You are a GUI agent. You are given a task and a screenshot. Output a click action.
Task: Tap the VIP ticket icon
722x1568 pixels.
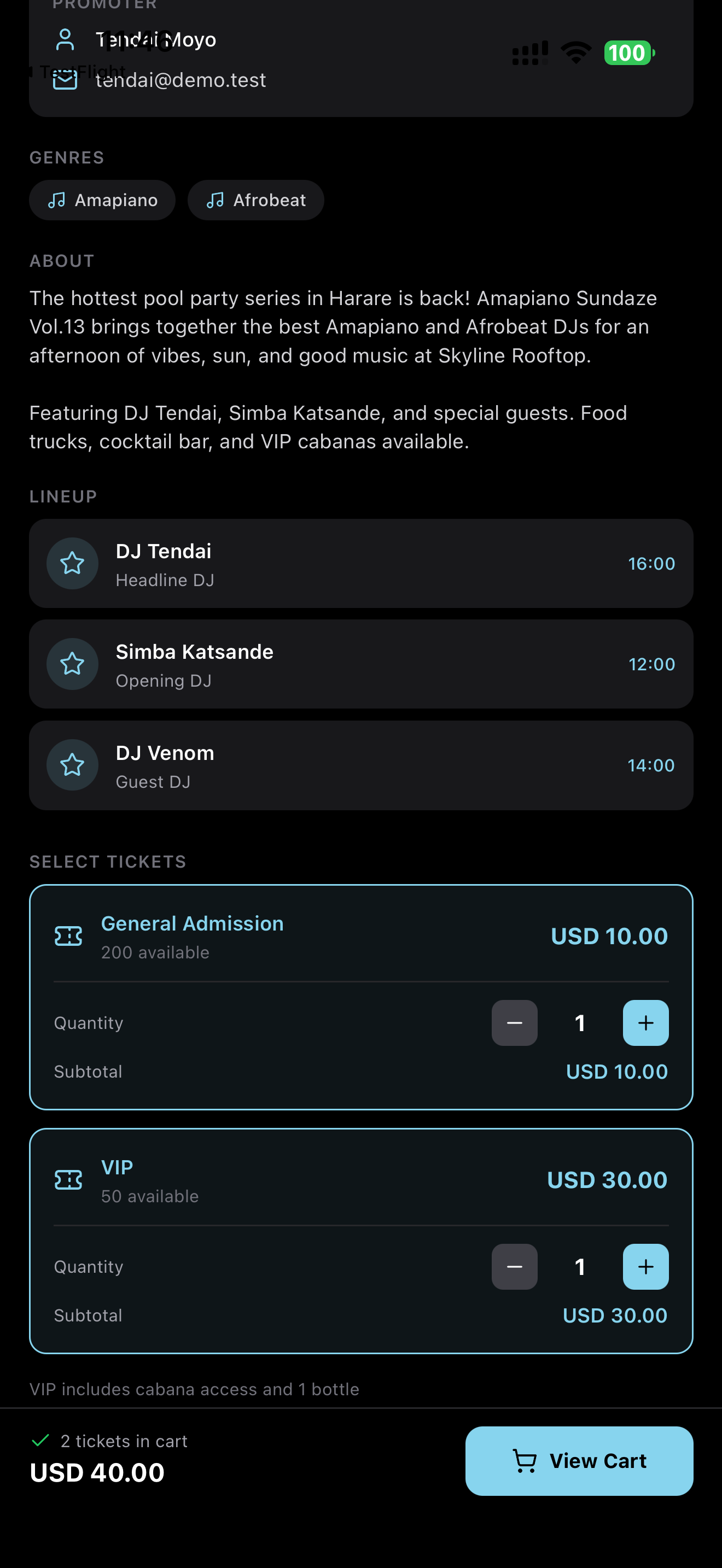(x=68, y=1180)
